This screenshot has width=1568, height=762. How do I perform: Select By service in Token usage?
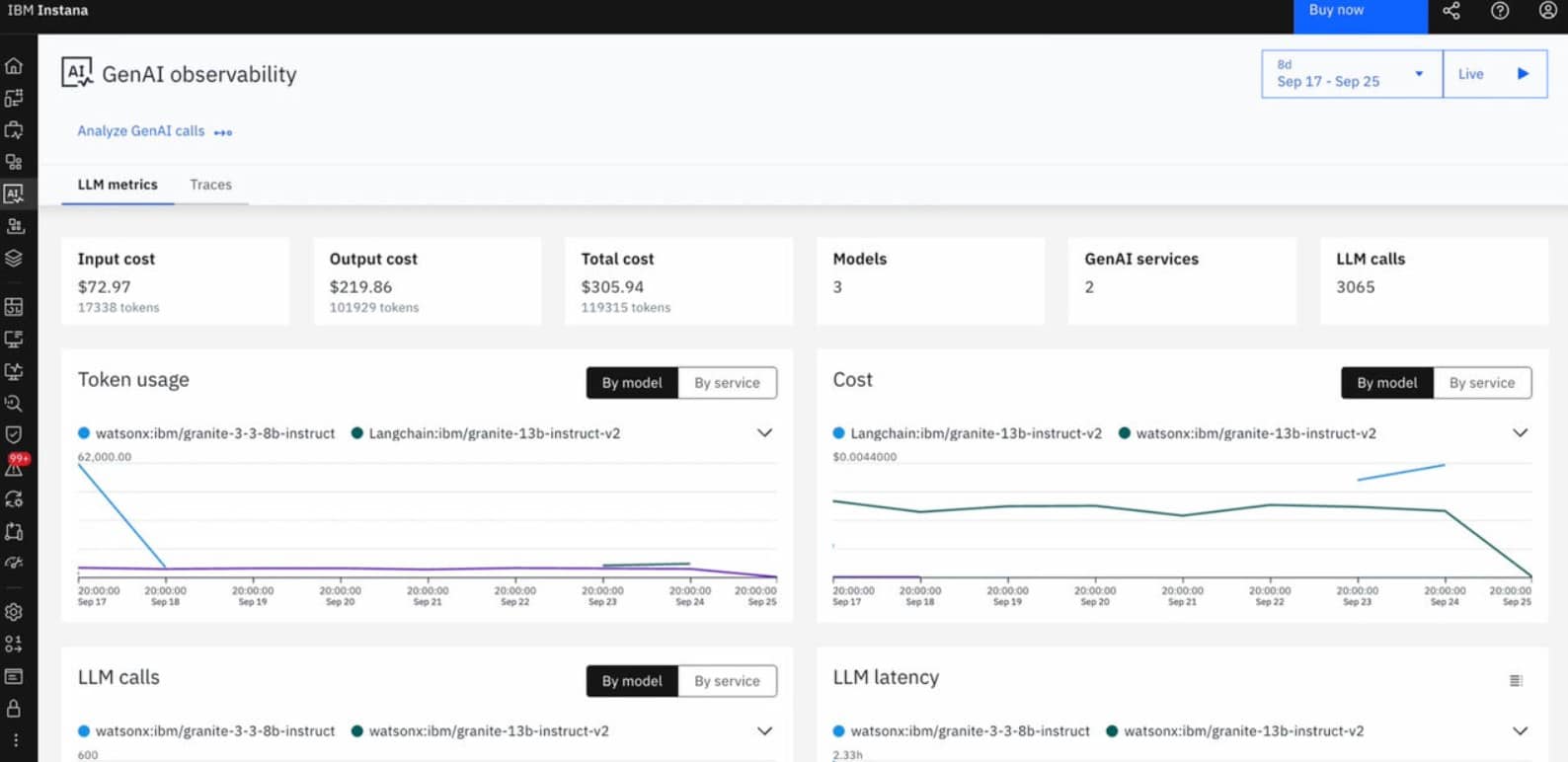727,383
